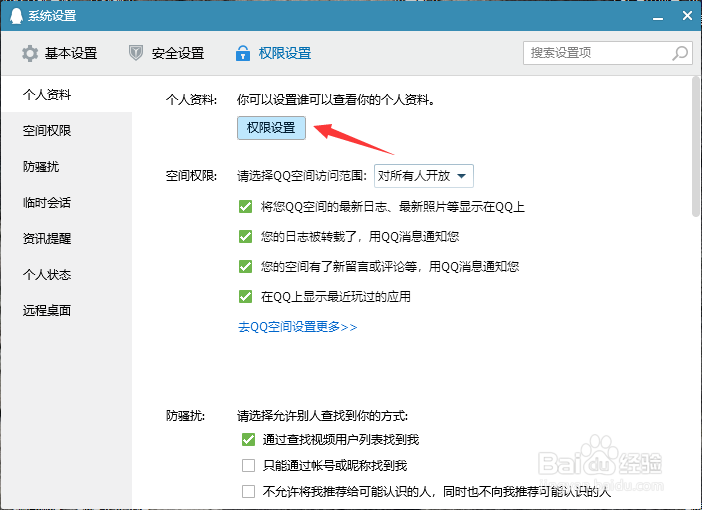Image resolution: width=702 pixels, height=510 pixels.
Task: Click the 请选择QQ空间访问范围: label
Action: [x=302, y=176]
